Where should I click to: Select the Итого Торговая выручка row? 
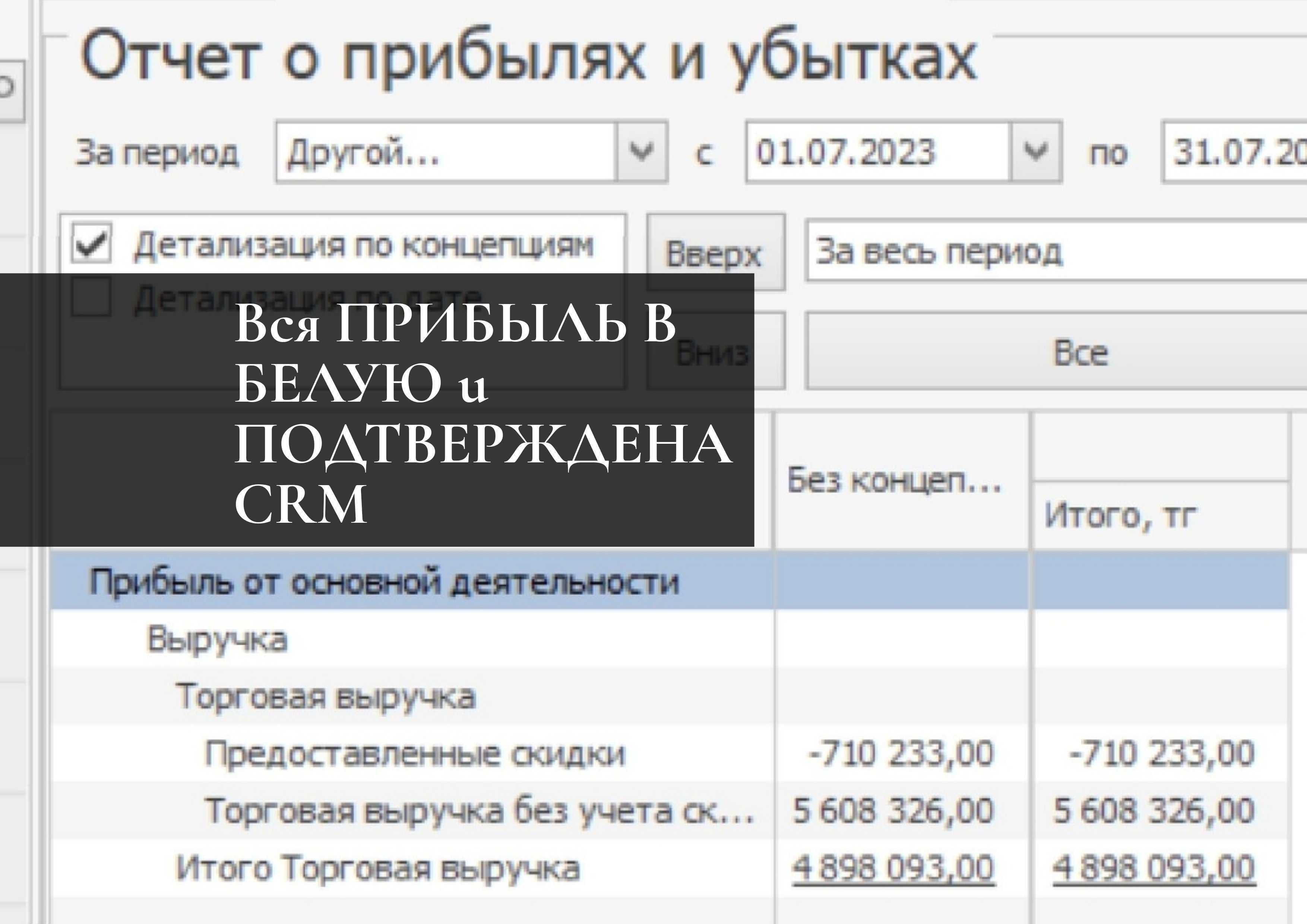point(670,868)
